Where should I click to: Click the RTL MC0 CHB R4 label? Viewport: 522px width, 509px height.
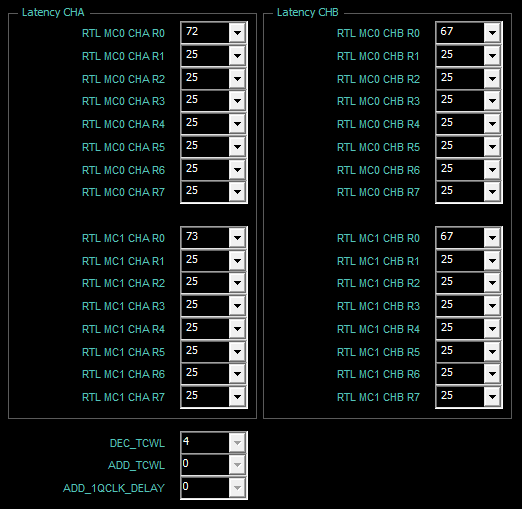click(x=378, y=124)
